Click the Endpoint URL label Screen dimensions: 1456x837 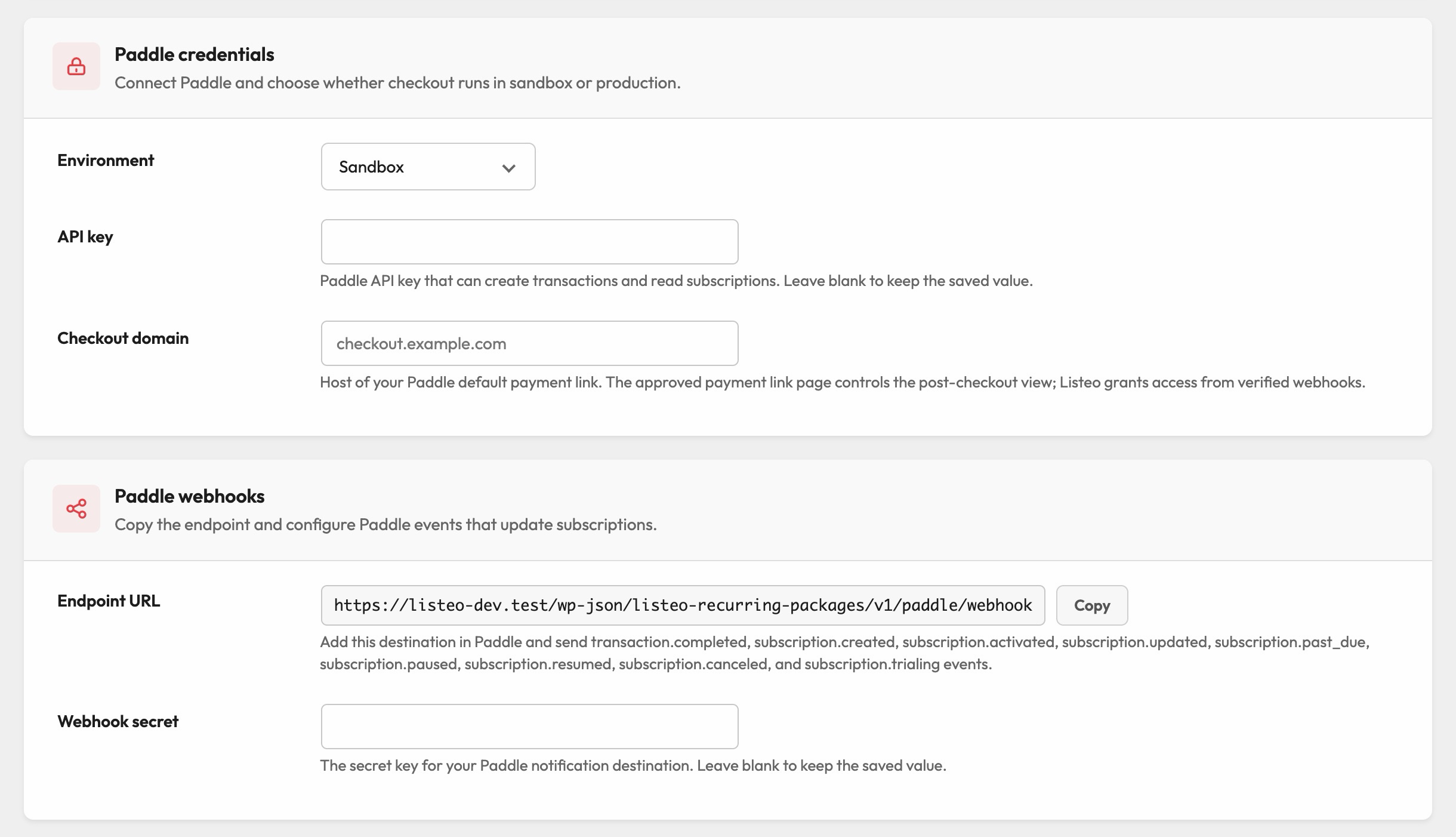point(109,601)
